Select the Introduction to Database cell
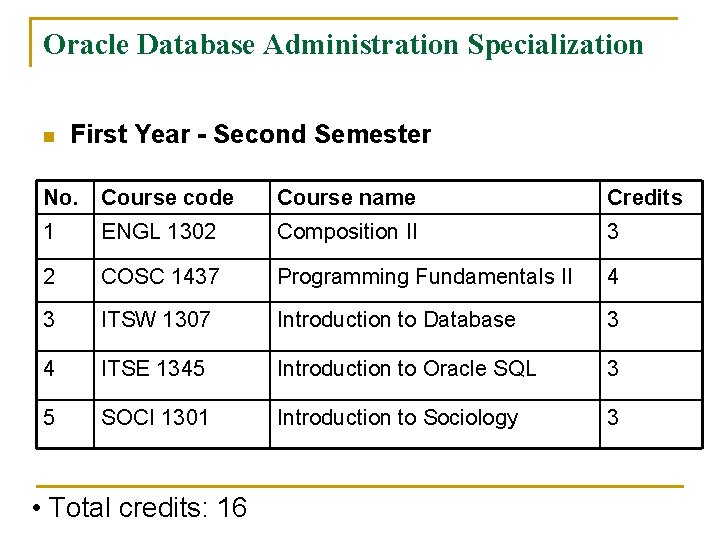 [x=396, y=320]
